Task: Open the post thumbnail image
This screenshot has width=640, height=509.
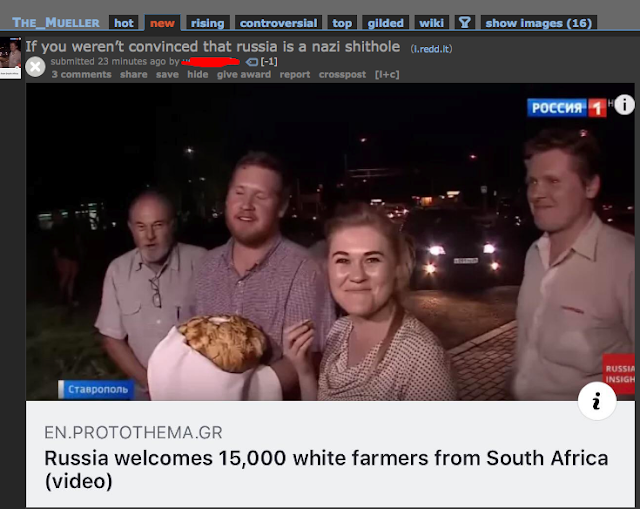Action: click(11, 58)
